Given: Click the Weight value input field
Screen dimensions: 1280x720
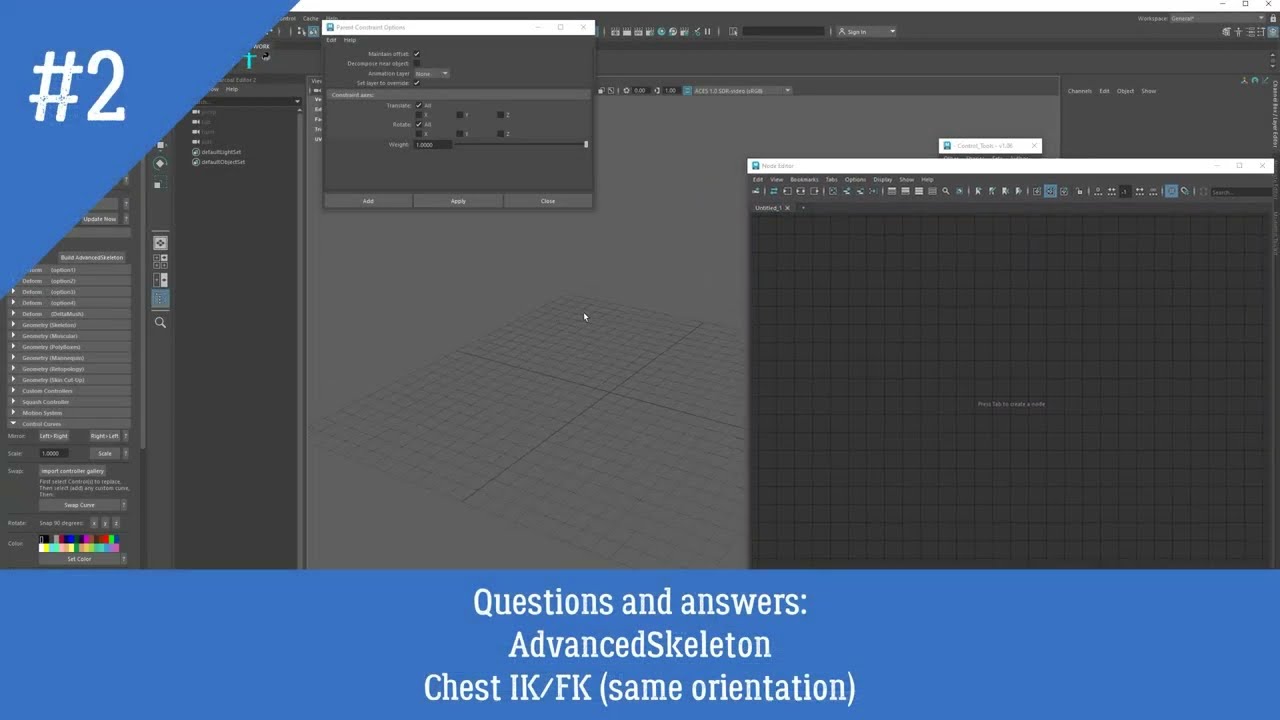Looking at the screenshot, I should pos(433,145).
